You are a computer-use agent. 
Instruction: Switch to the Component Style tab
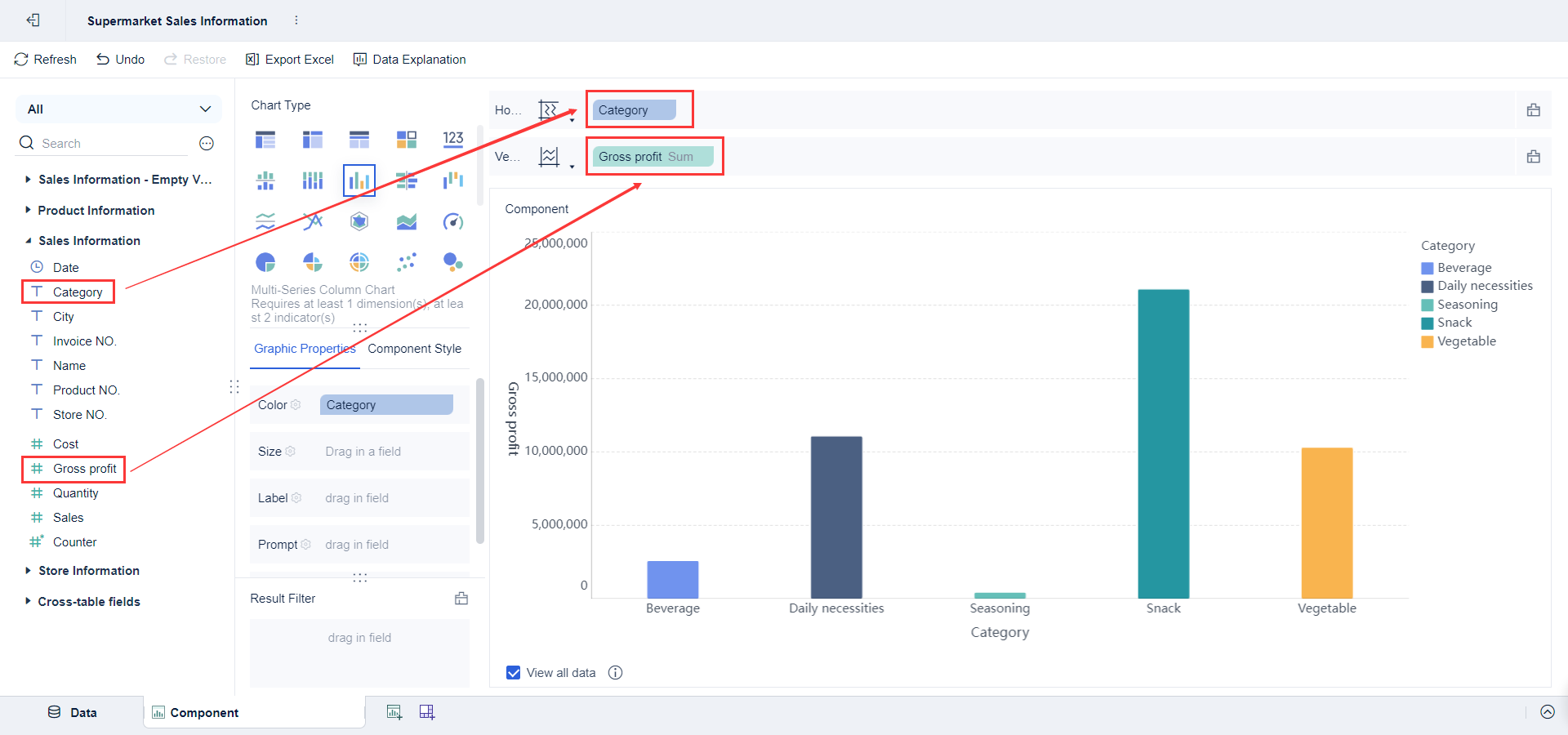coord(414,349)
